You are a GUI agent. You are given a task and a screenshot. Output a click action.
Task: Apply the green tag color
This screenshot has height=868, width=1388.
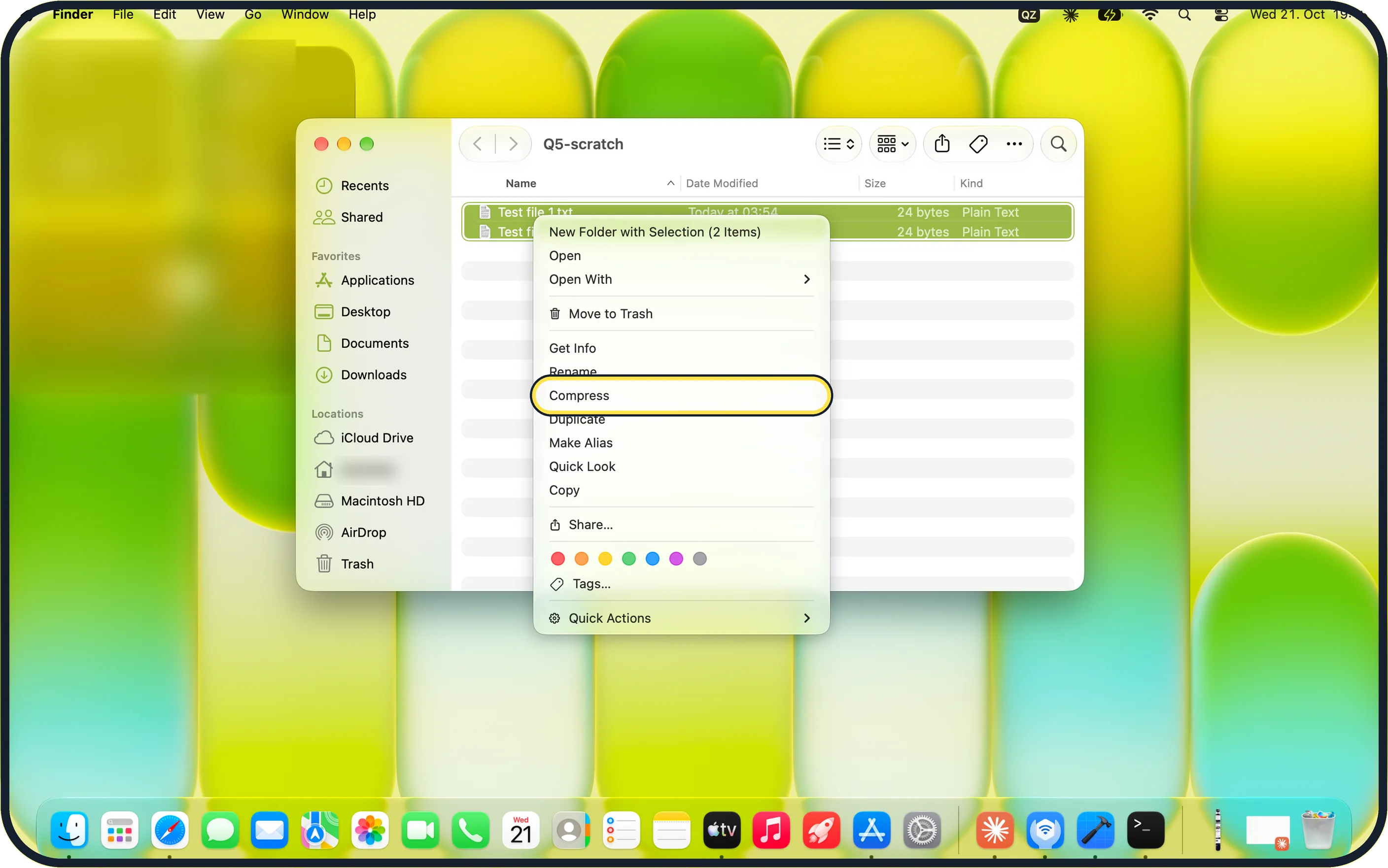(628, 558)
